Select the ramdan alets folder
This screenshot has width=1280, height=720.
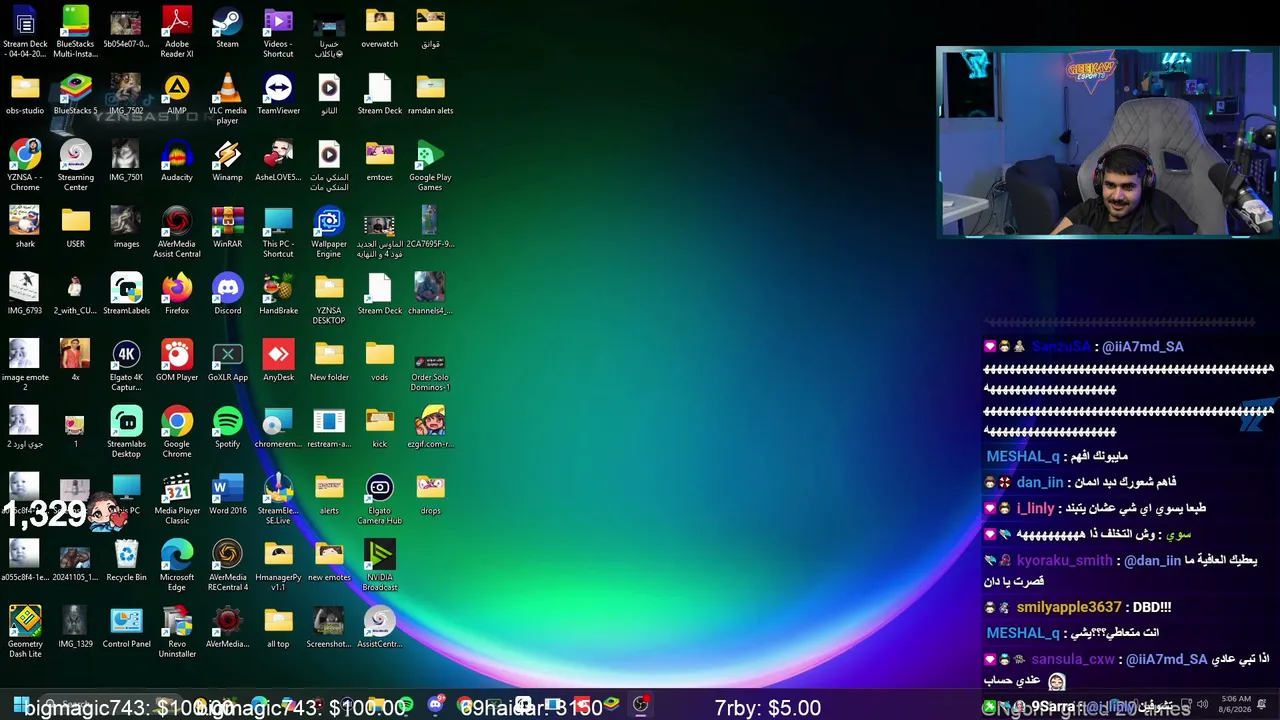click(x=430, y=95)
